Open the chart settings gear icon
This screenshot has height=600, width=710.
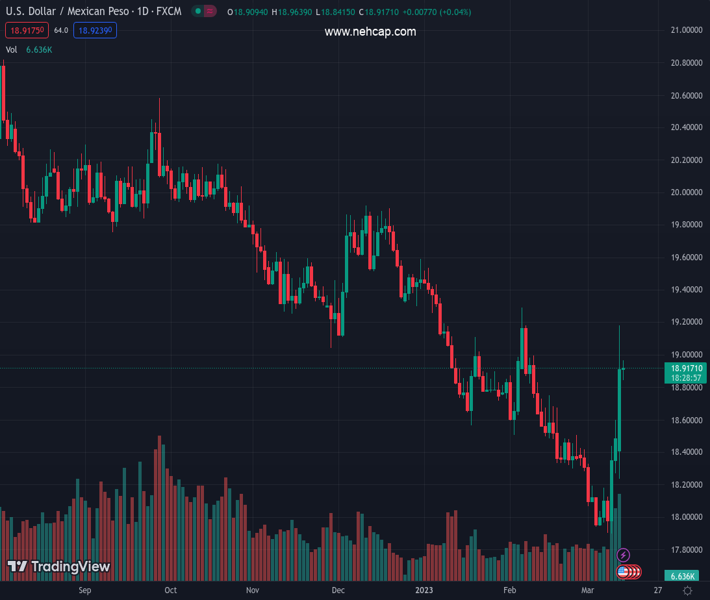687,590
